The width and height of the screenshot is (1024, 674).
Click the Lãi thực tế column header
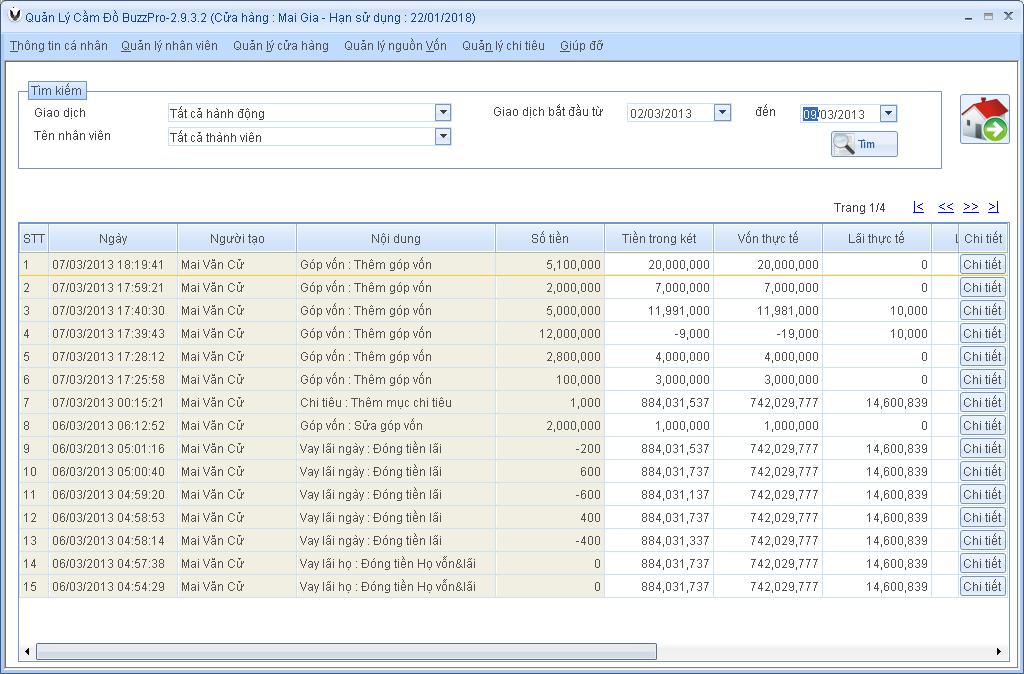876,238
